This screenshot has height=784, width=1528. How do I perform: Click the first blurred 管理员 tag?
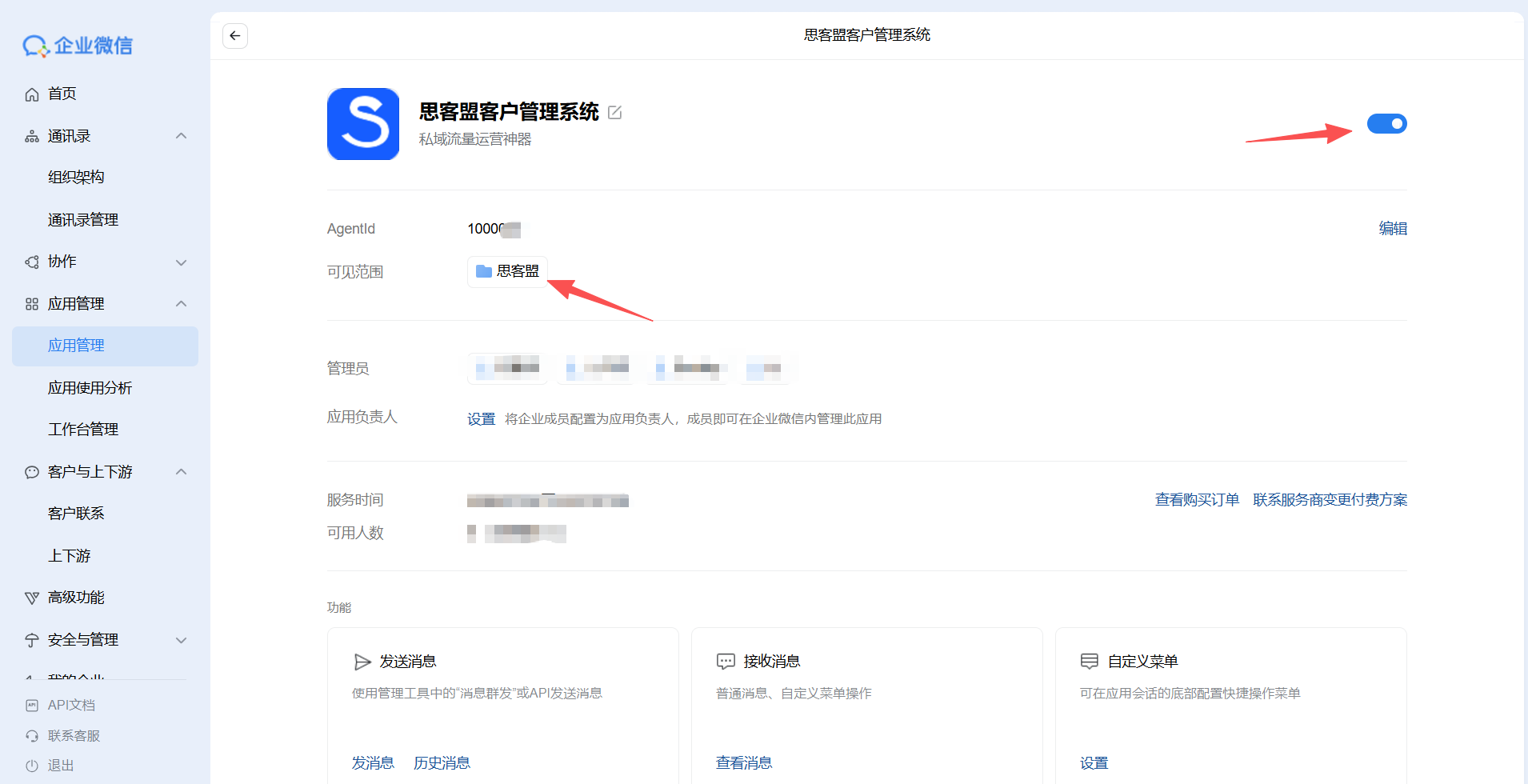point(507,369)
